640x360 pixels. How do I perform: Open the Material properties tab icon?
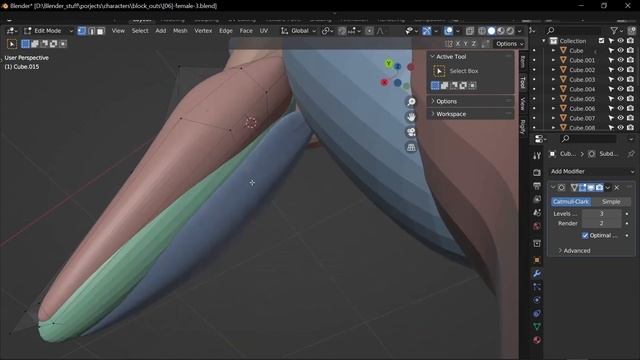pos(537,340)
